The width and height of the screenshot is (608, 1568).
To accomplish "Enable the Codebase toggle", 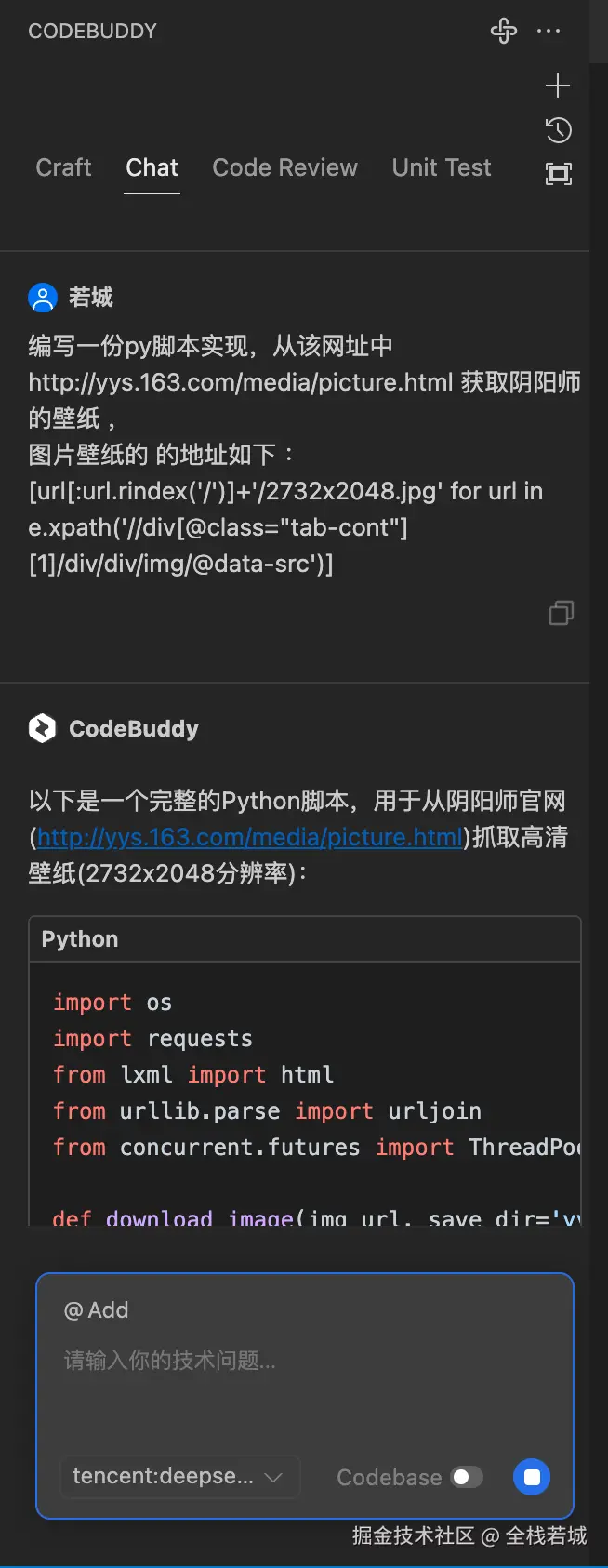I will (x=468, y=1477).
